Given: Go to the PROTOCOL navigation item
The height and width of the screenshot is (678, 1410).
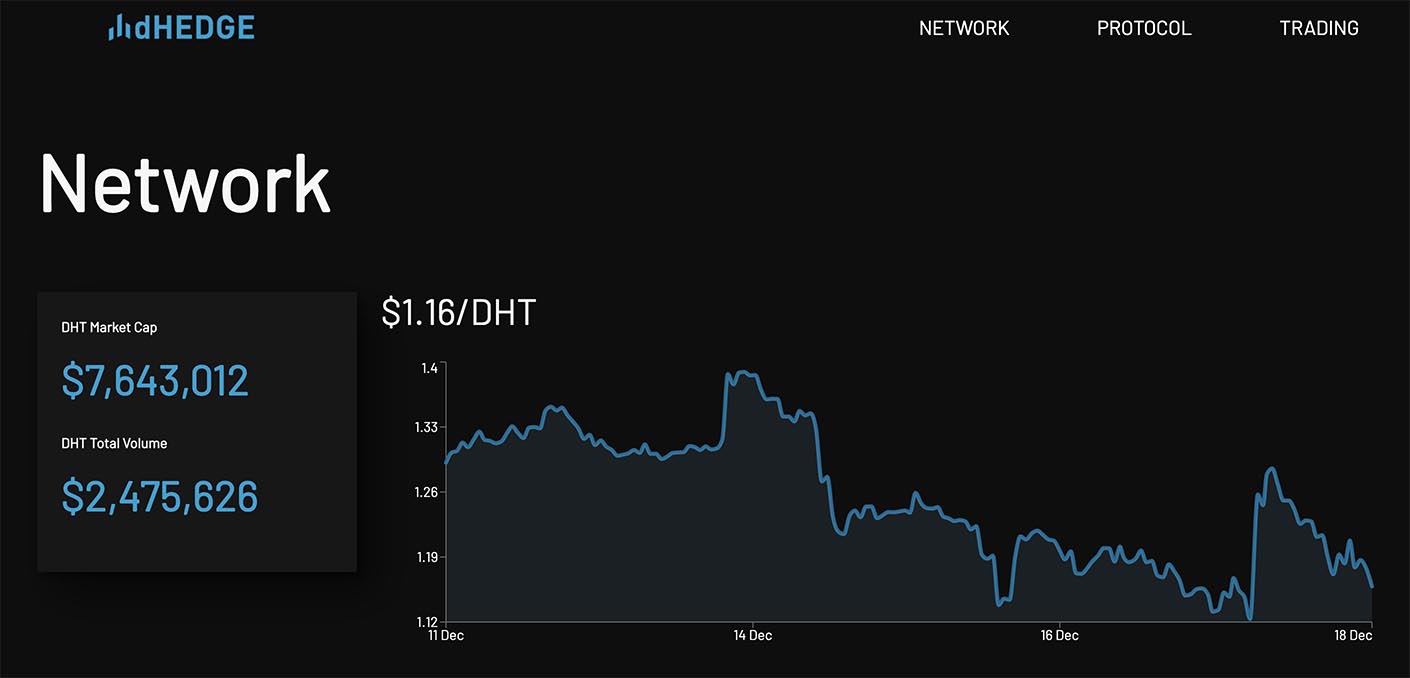Looking at the screenshot, I should point(1144,28).
